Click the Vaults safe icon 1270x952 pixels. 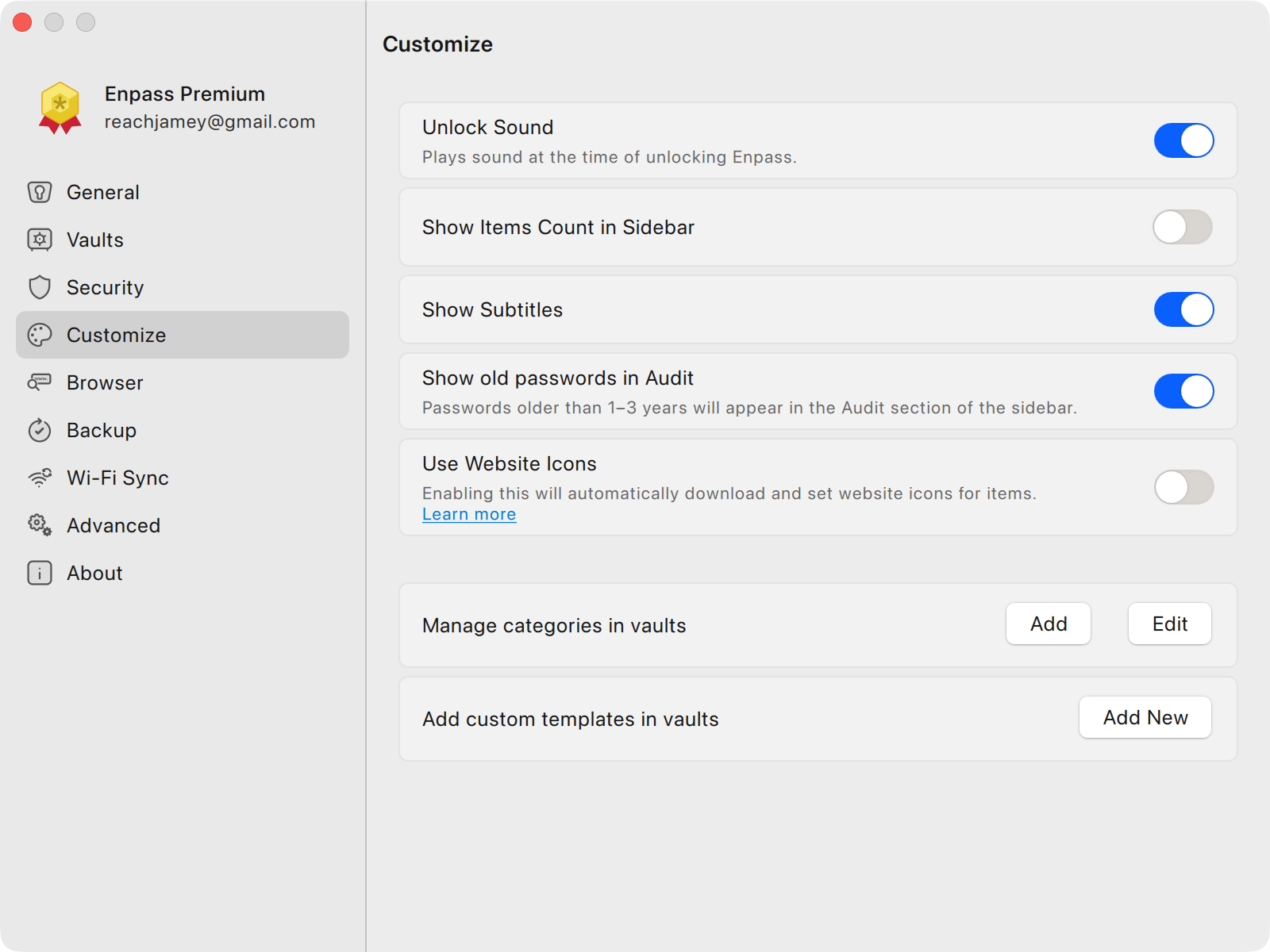tap(40, 240)
